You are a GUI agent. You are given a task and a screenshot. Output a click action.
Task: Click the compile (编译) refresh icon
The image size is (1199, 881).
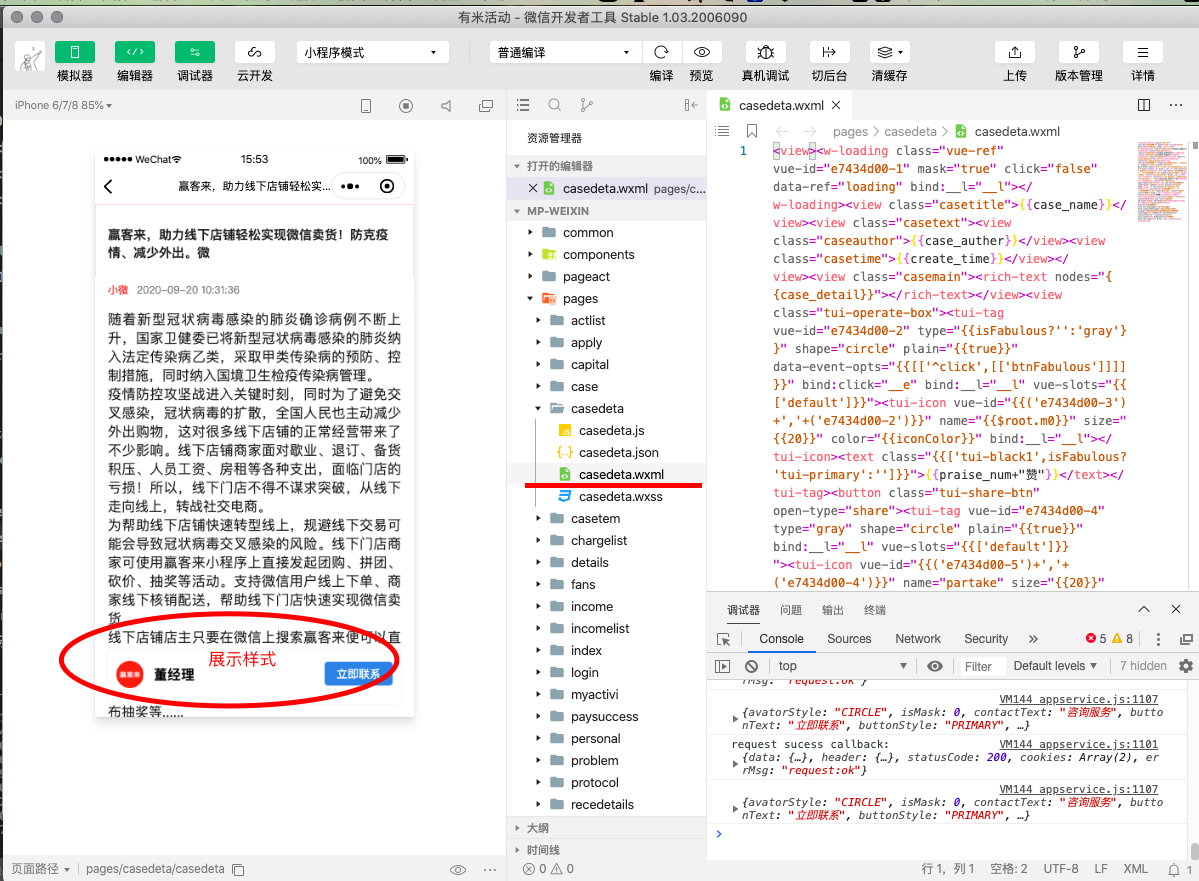coord(661,52)
